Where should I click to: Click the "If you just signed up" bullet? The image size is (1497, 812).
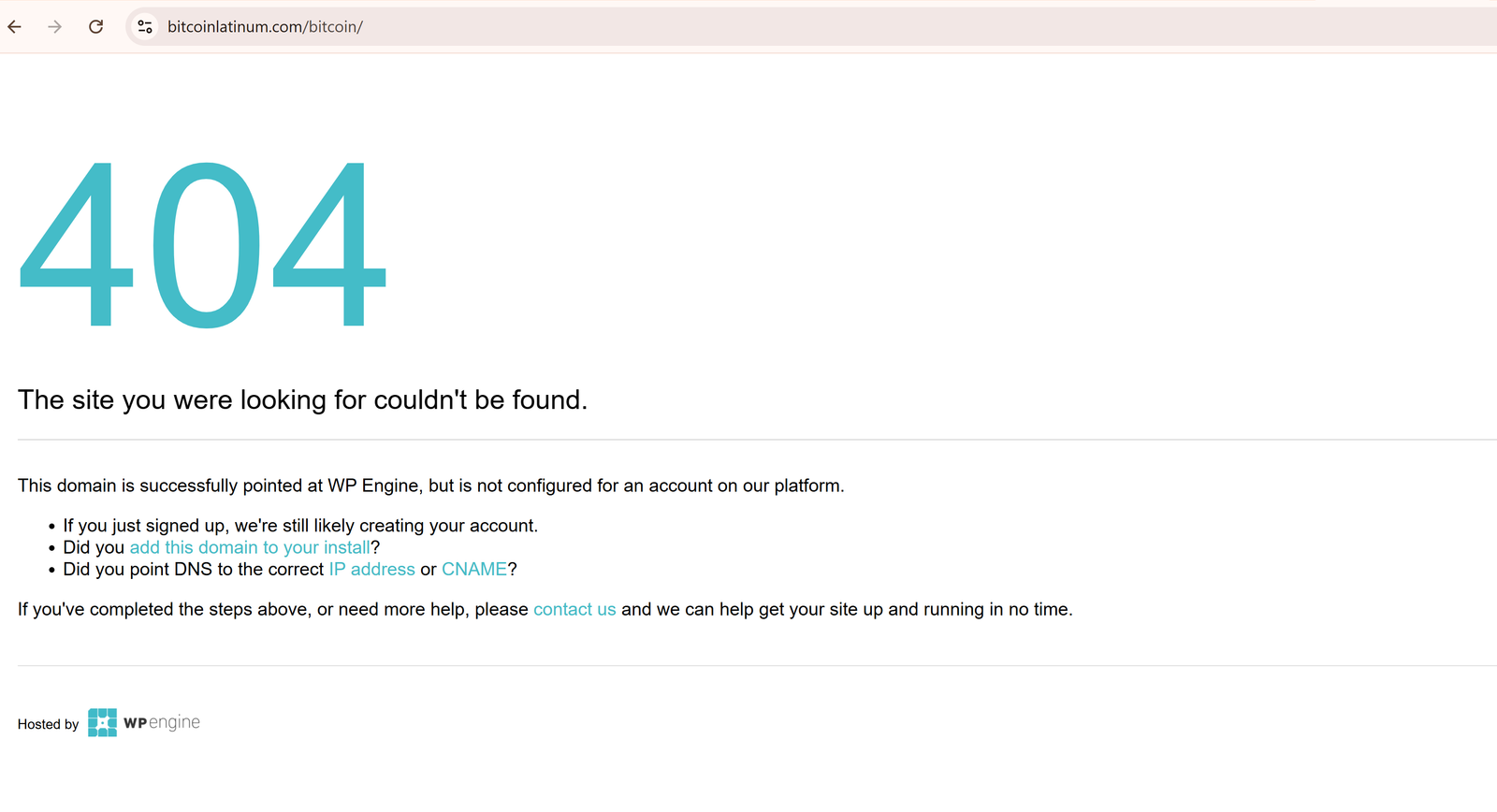(300, 526)
